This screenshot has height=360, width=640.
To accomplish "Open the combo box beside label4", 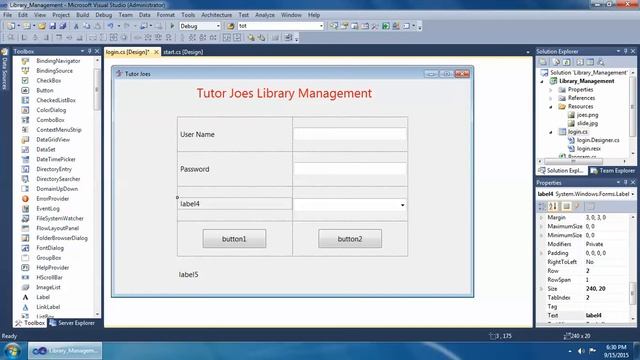I will tap(402, 205).
